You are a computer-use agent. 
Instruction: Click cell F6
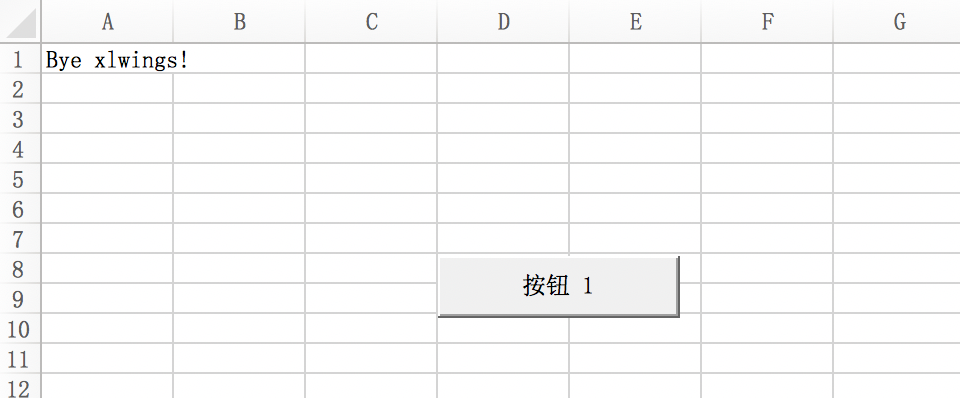pyautogui.click(x=767, y=208)
